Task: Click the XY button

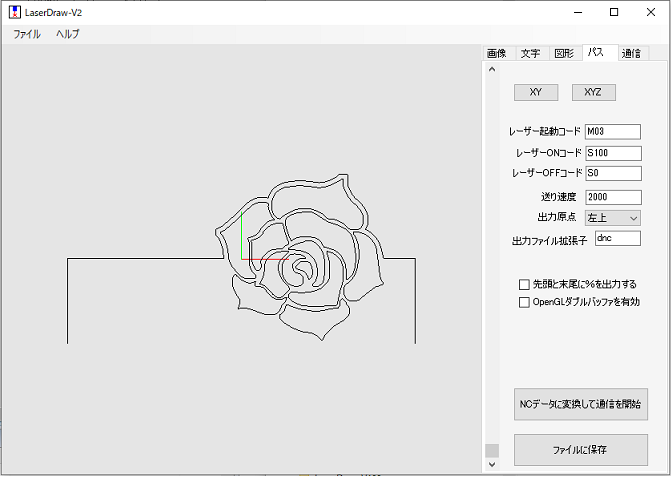Action: pos(536,92)
